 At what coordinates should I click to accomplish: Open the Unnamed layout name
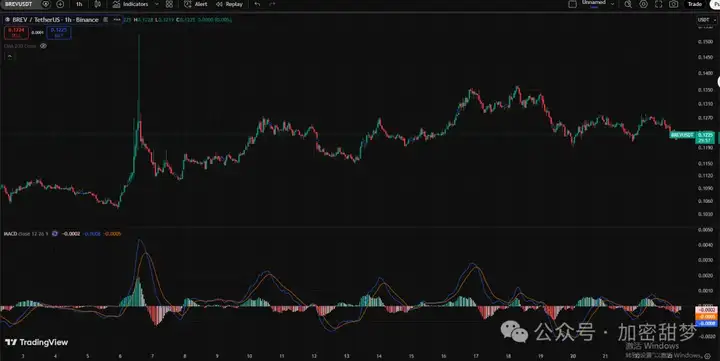click(594, 4)
